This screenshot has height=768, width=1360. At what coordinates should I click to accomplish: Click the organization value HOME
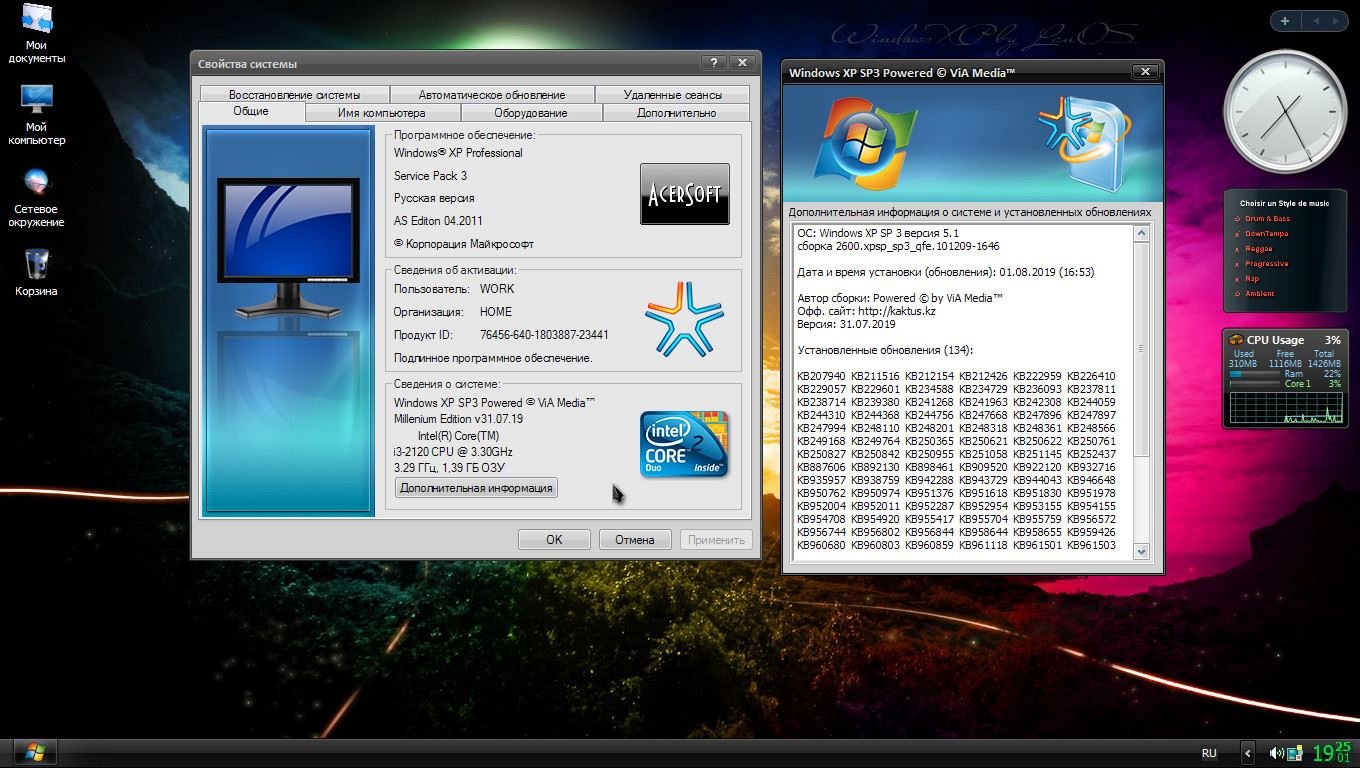pos(496,312)
